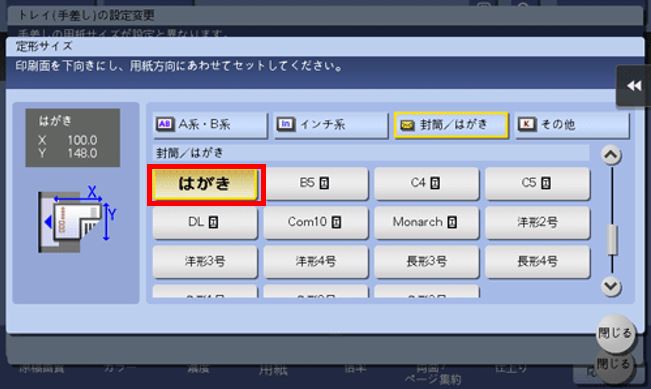Collapse side panel with double-arrow icon
The image size is (651, 389).
point(634,86)
